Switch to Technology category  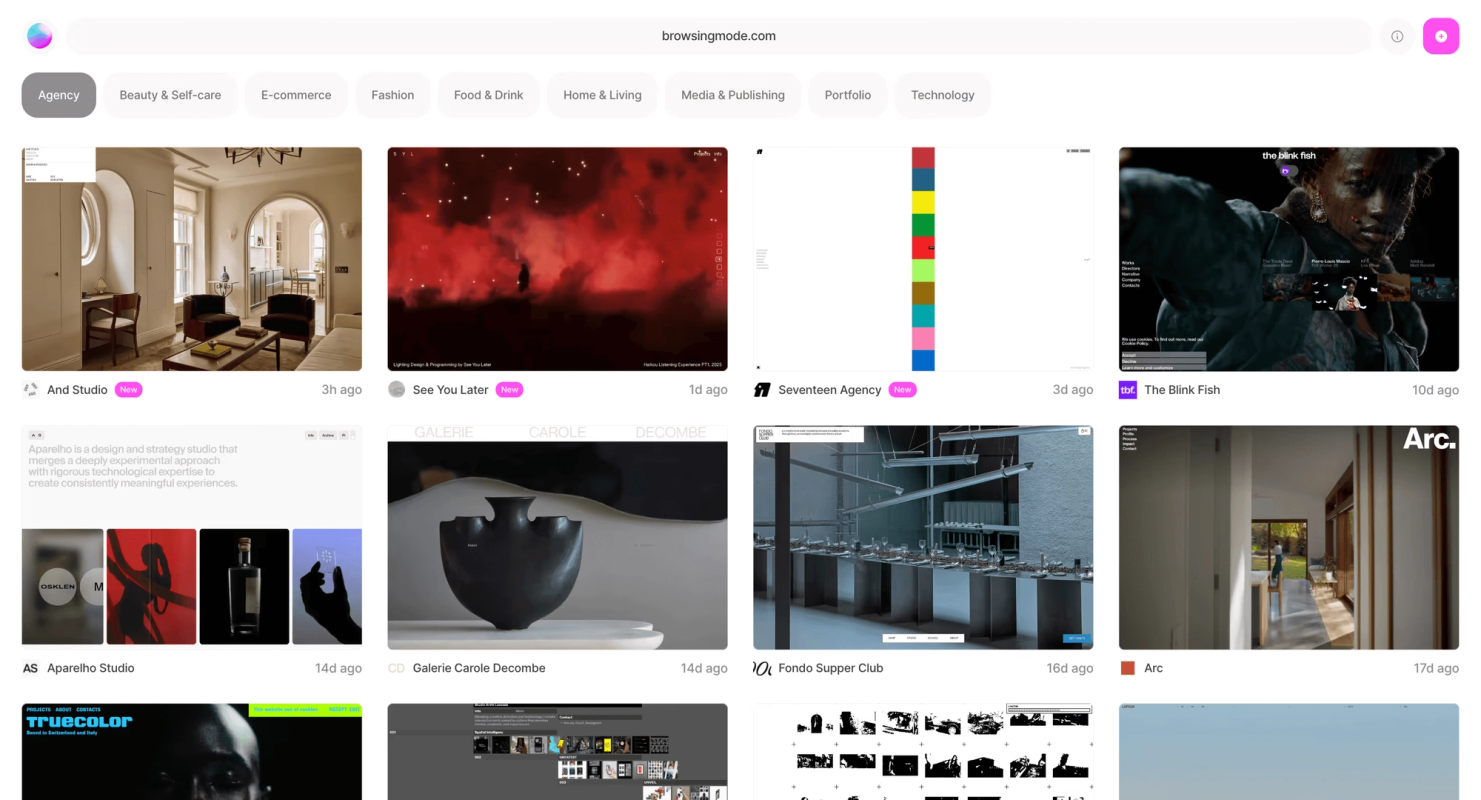click(x=943, y=95)
